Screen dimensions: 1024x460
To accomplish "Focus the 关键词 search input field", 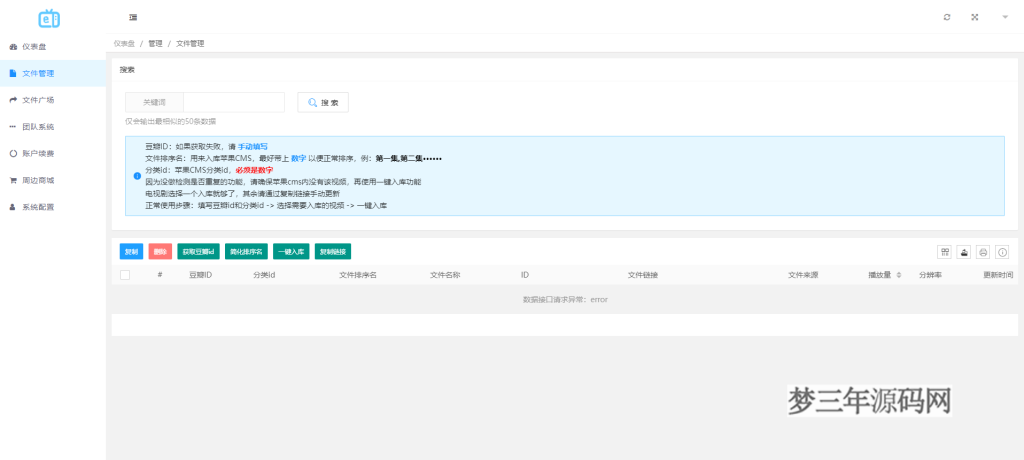I will point(234,103).
